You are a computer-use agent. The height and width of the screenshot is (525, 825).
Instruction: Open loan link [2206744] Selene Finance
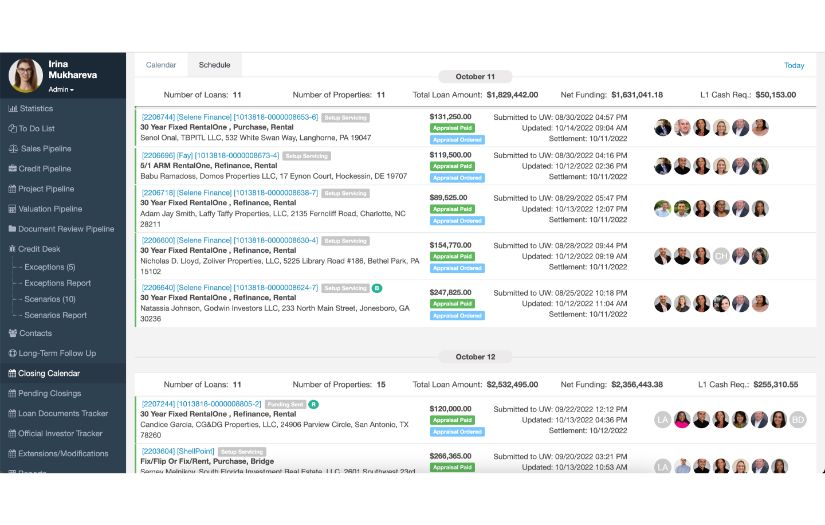tap(230, 117)
